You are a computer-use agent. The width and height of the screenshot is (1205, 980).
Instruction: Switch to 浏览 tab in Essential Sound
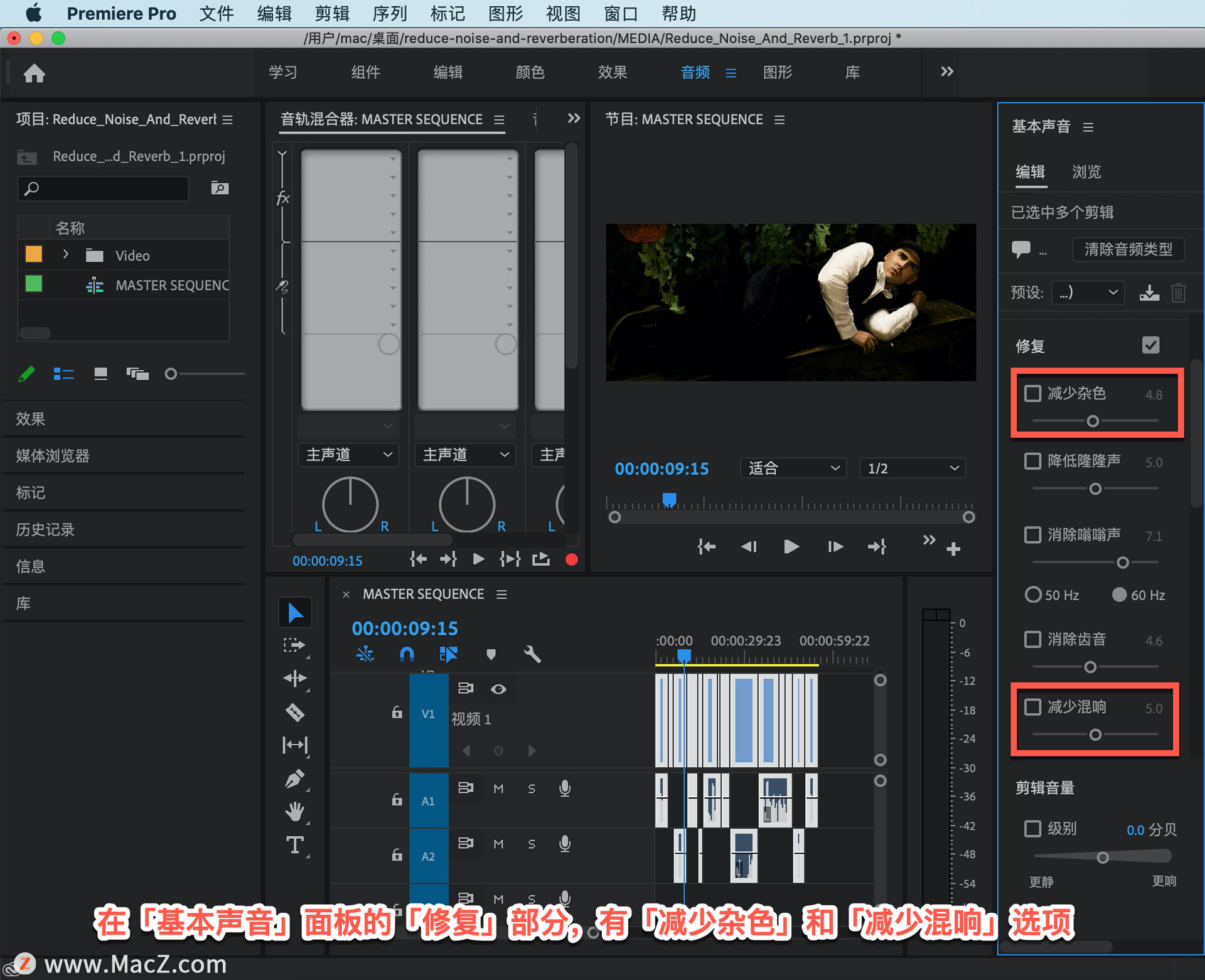tap(1086, 172)
